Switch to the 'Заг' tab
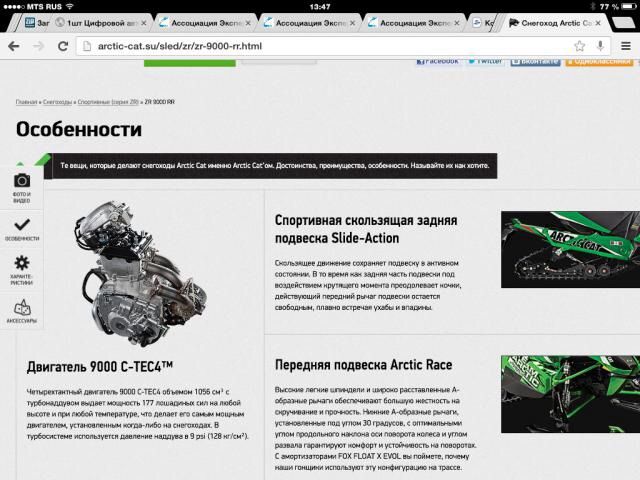Image resolution: width=640 pixels, height=480 pixels. click(x=35, y=23)
